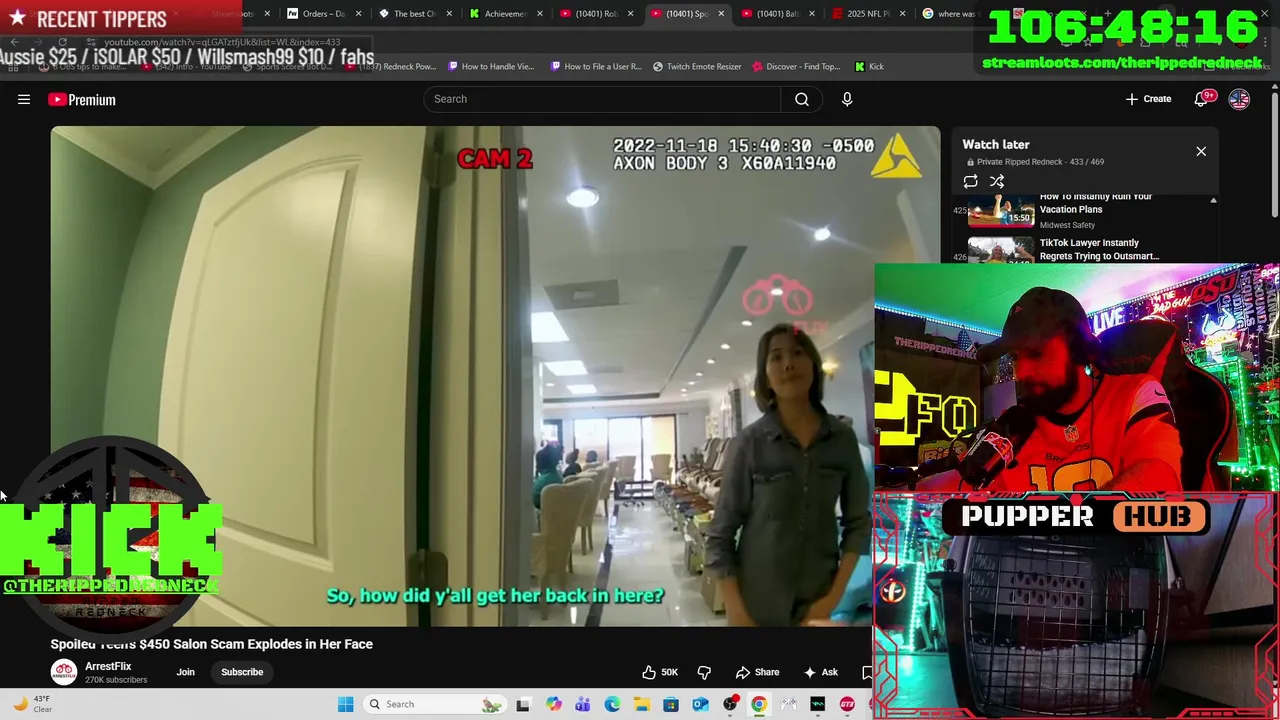Open Task View on the taskbar

(523, 704)
